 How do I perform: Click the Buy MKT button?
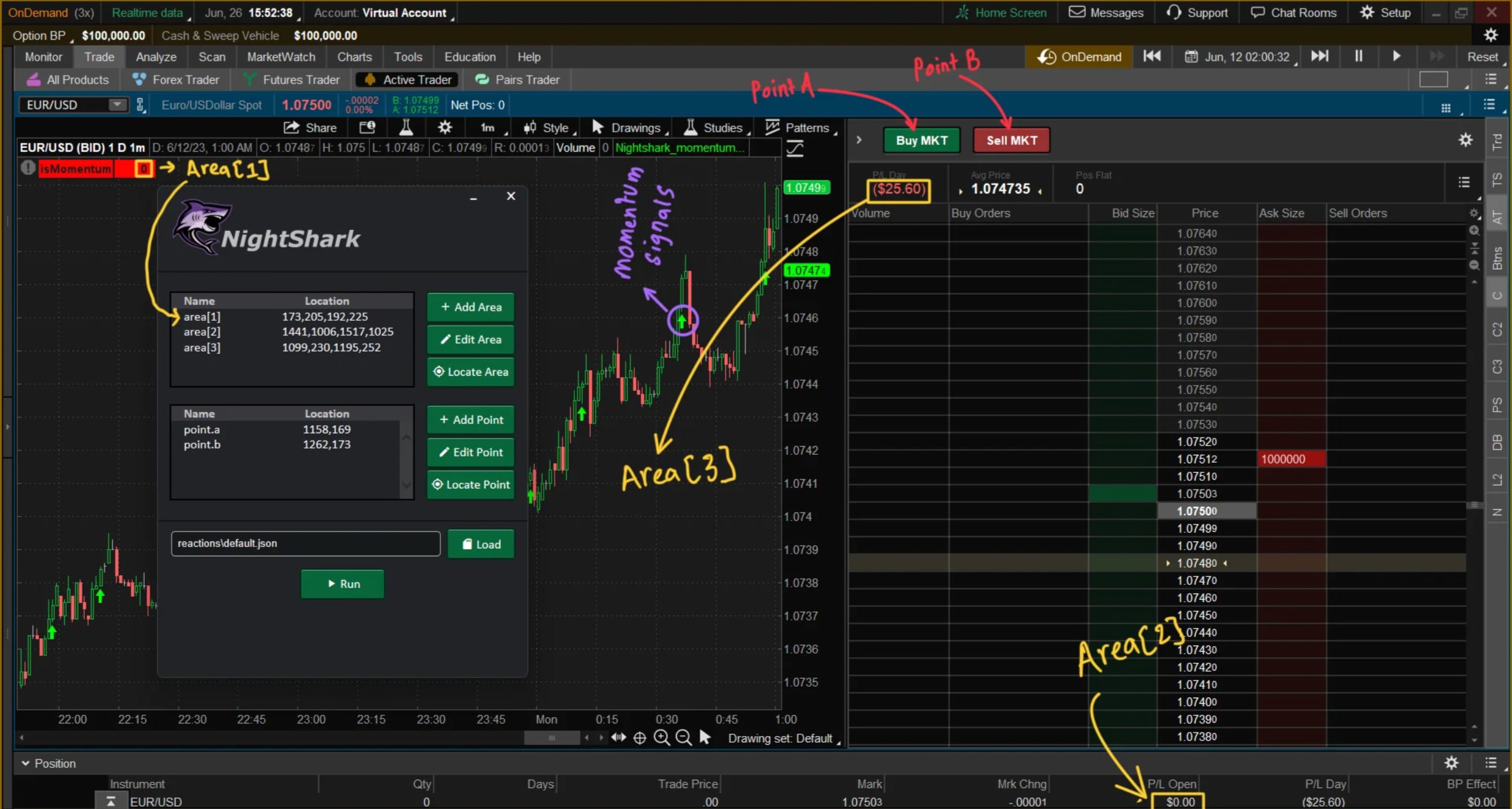pos(922,140)
